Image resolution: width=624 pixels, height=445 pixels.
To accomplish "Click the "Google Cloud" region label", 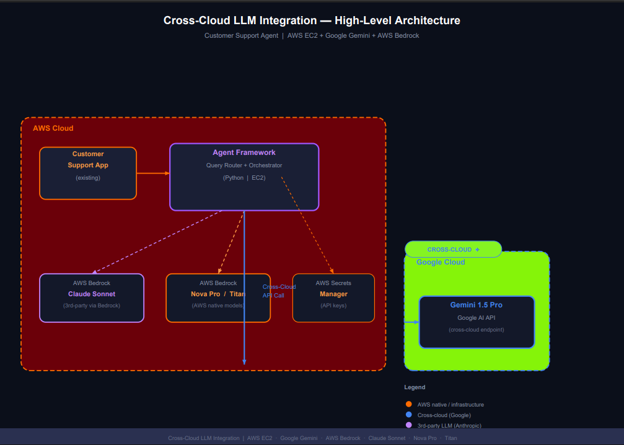I will [441, 262].
